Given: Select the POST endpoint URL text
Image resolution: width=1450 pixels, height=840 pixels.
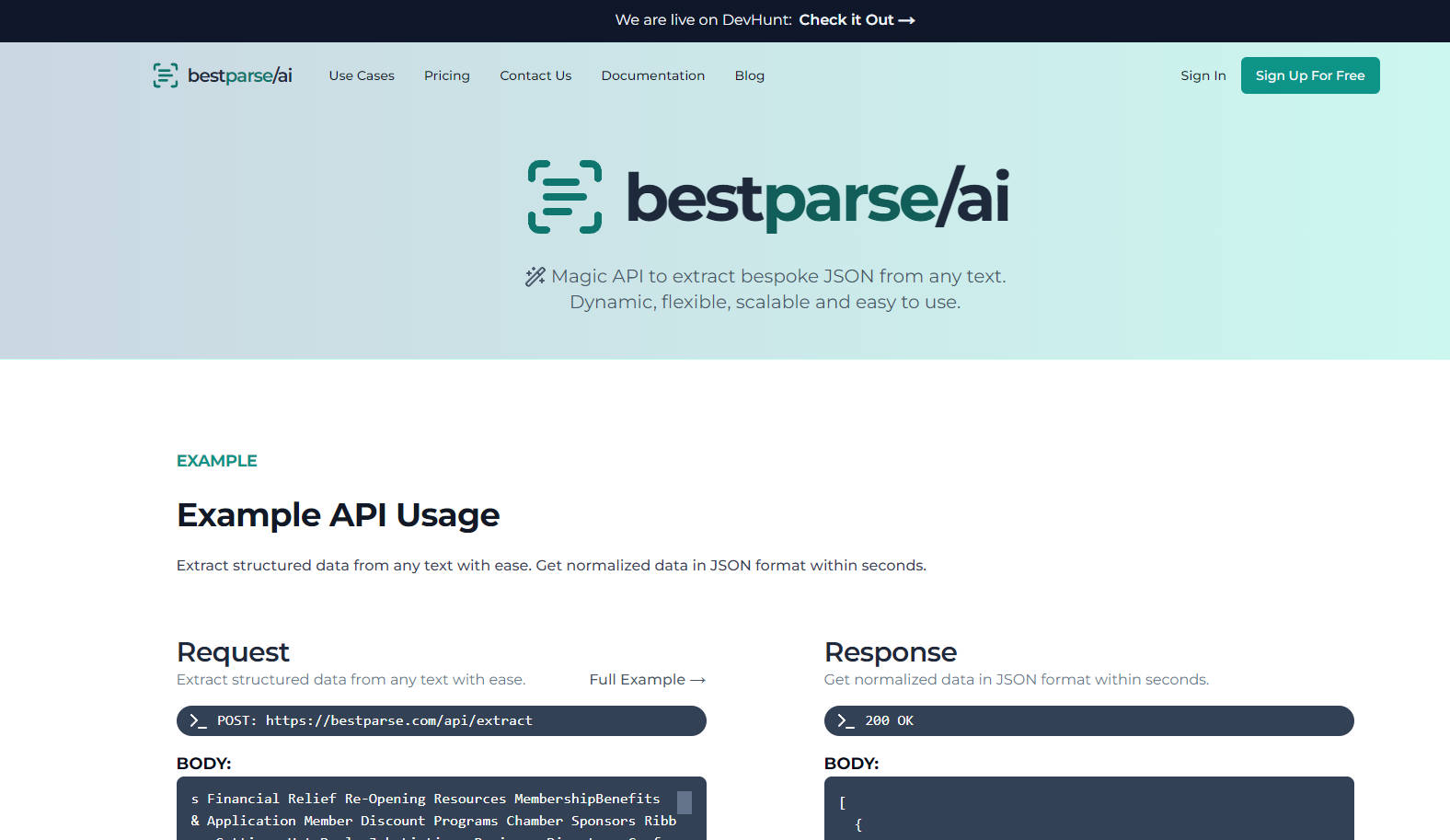Looking at the screenshot, I should [399, 720].
